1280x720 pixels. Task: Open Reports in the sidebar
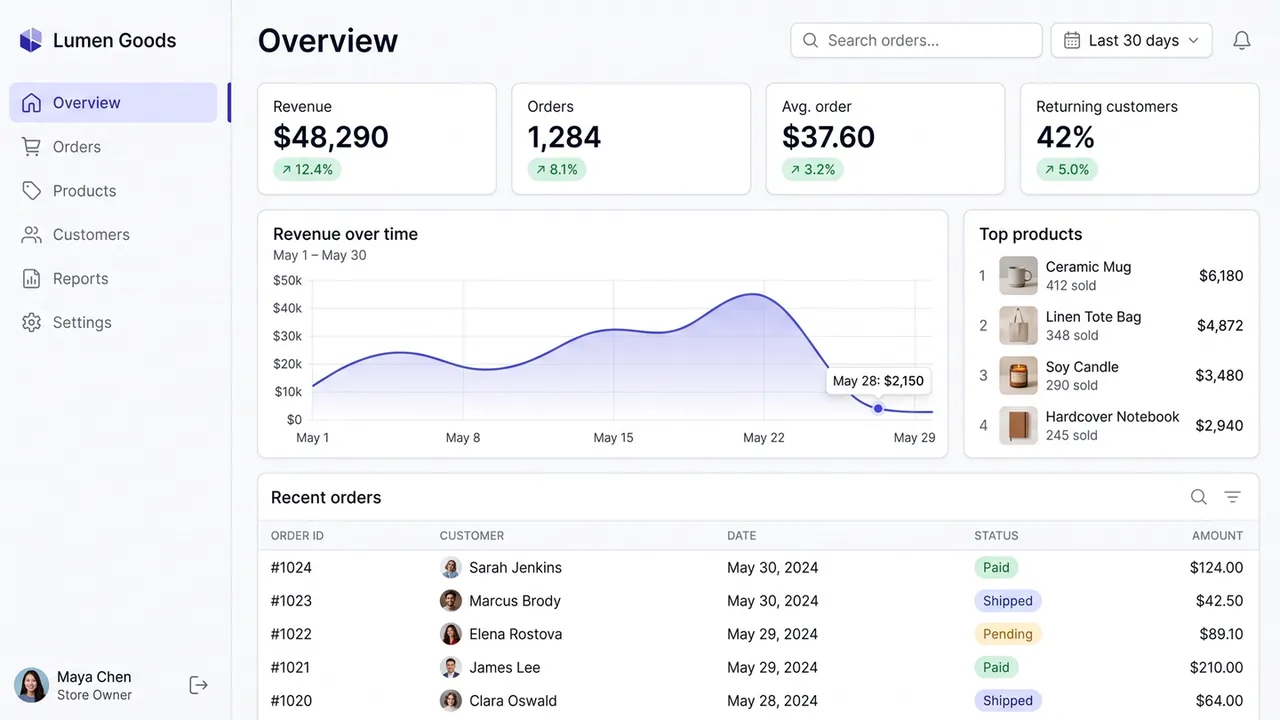[x=113, y=279]
